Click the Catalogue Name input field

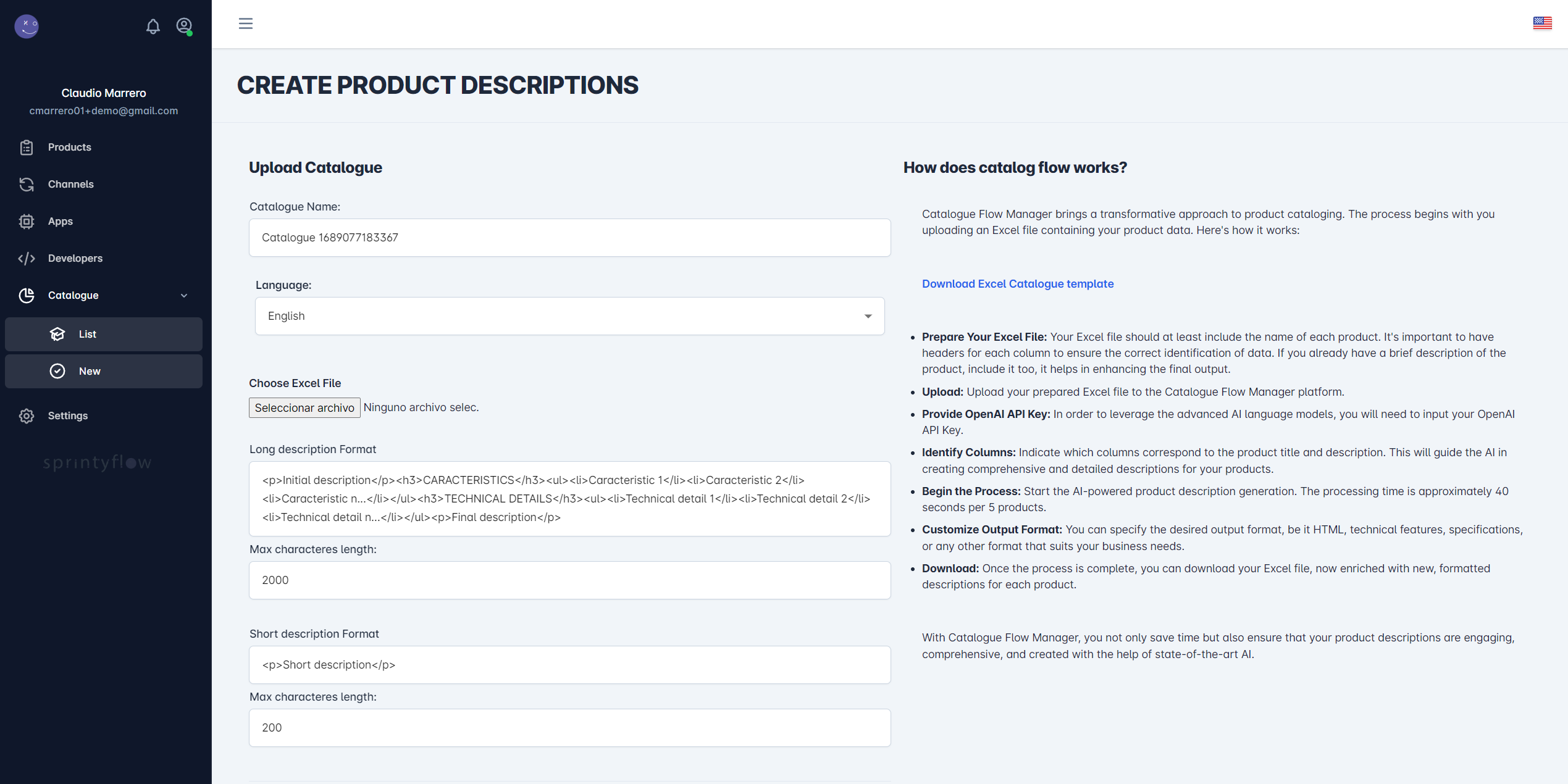569,238
